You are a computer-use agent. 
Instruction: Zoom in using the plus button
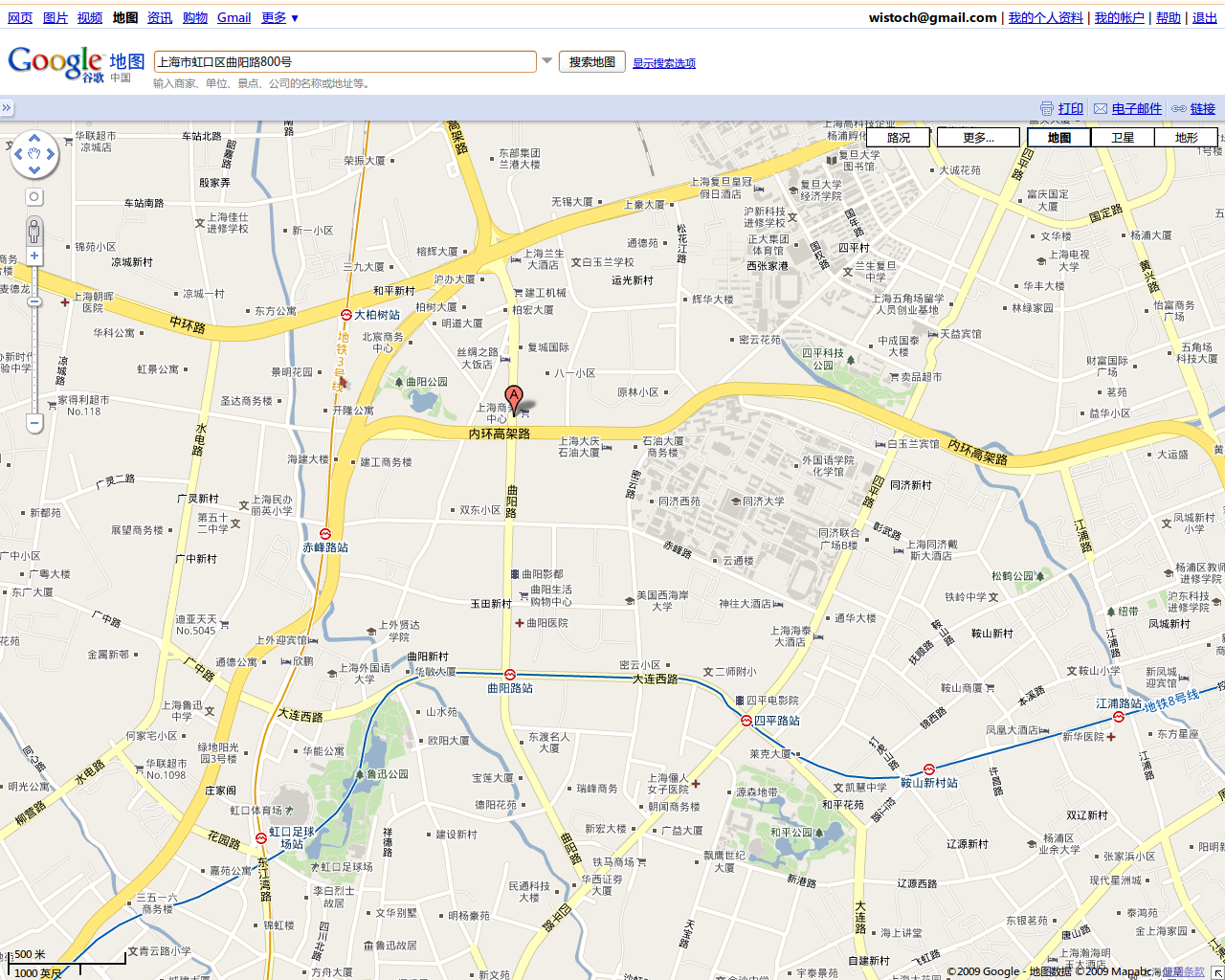(x=34, y=256)
